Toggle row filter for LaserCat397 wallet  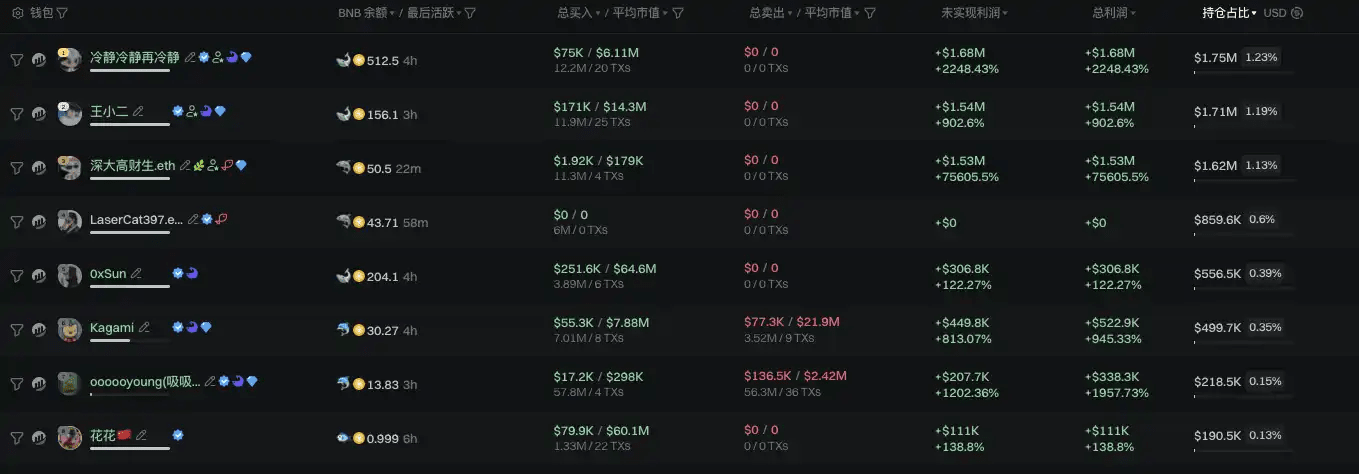point(17,222)
